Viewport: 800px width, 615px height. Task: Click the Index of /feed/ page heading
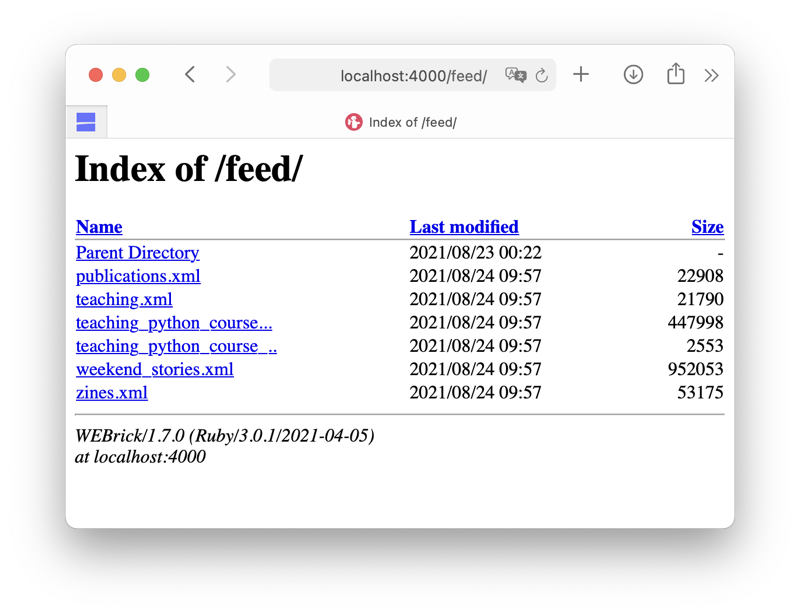pyautogui.click(x=189, y=169)
